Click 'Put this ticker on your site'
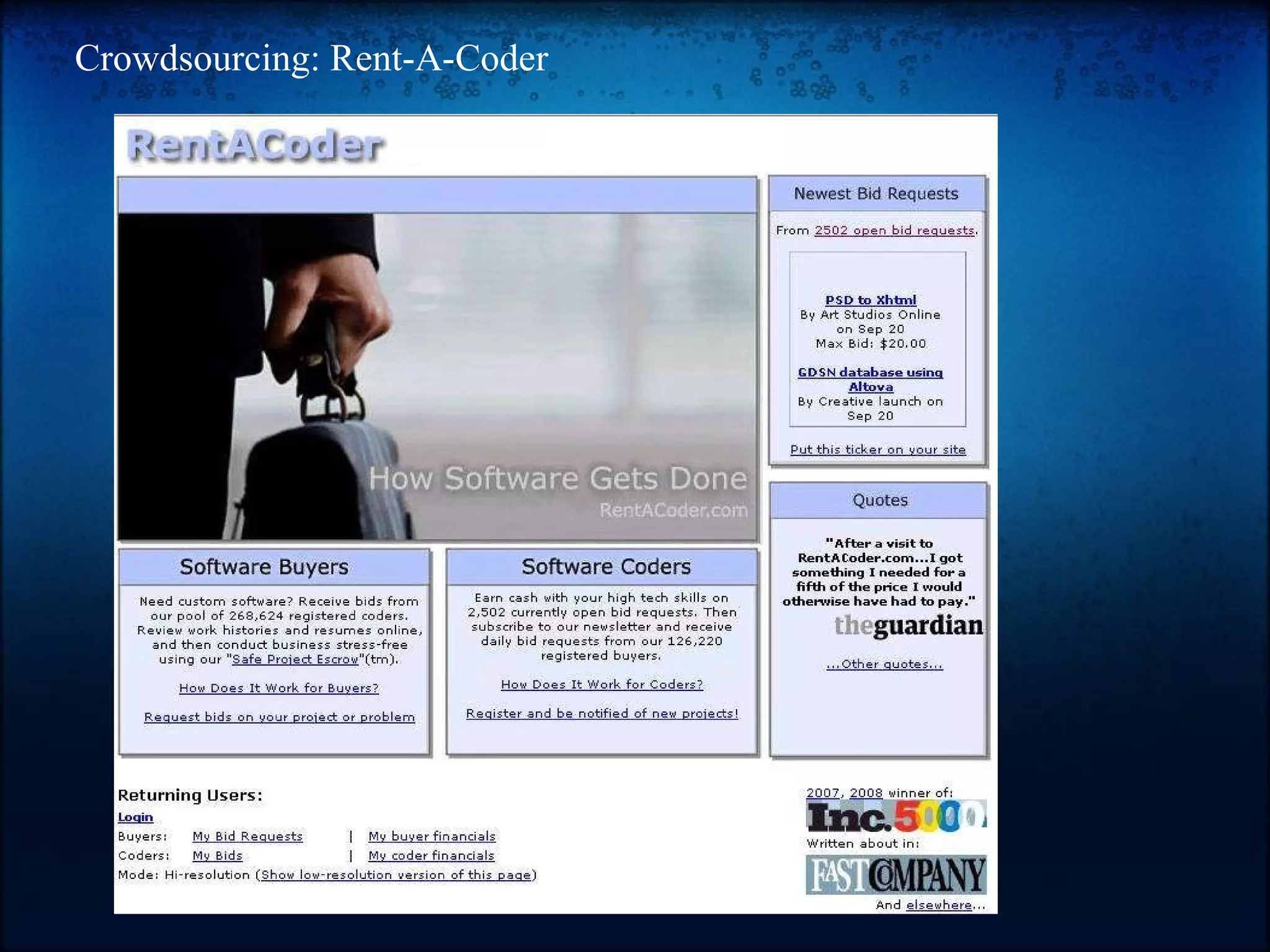Viewport: 1270px width, 952px height. coord(878,449)
